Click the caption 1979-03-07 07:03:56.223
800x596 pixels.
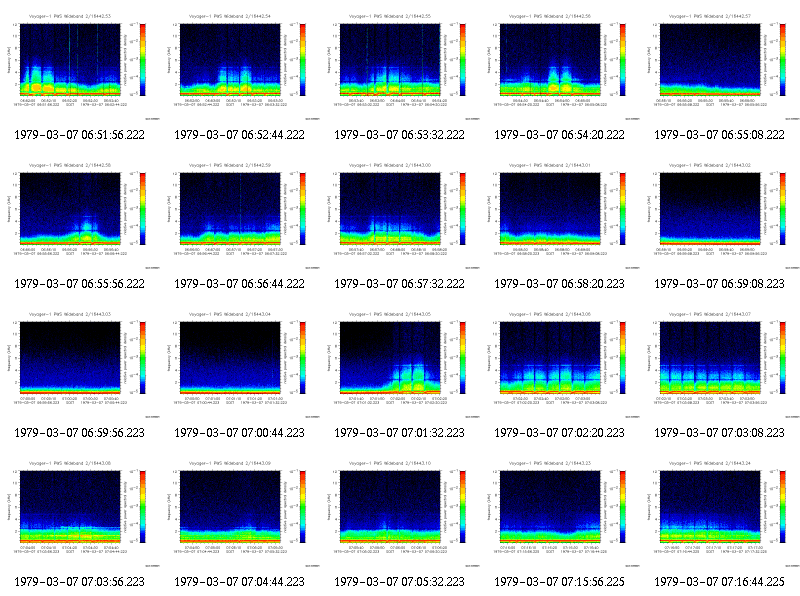[80, 582]
